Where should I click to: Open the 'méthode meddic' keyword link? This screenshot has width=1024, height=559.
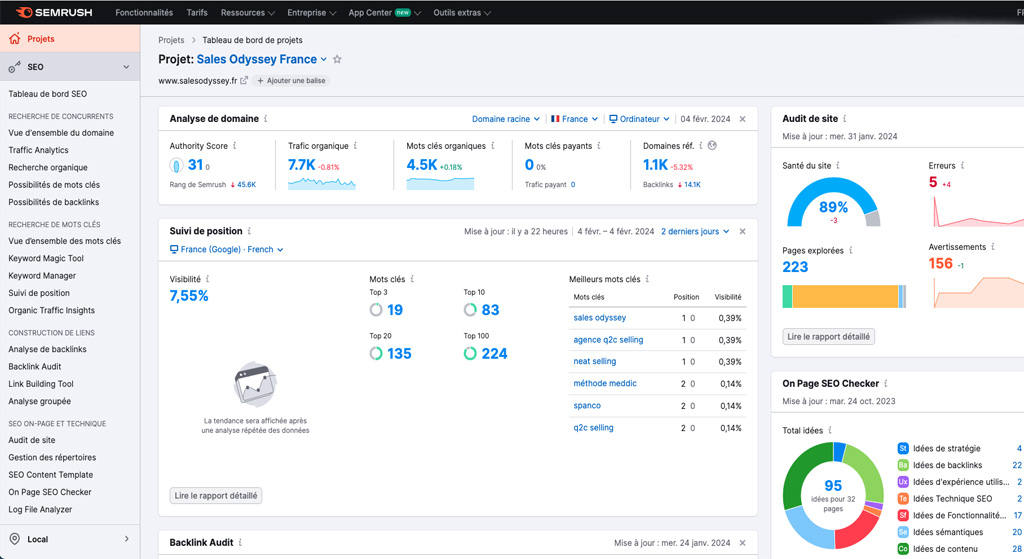tap(605, 383)
